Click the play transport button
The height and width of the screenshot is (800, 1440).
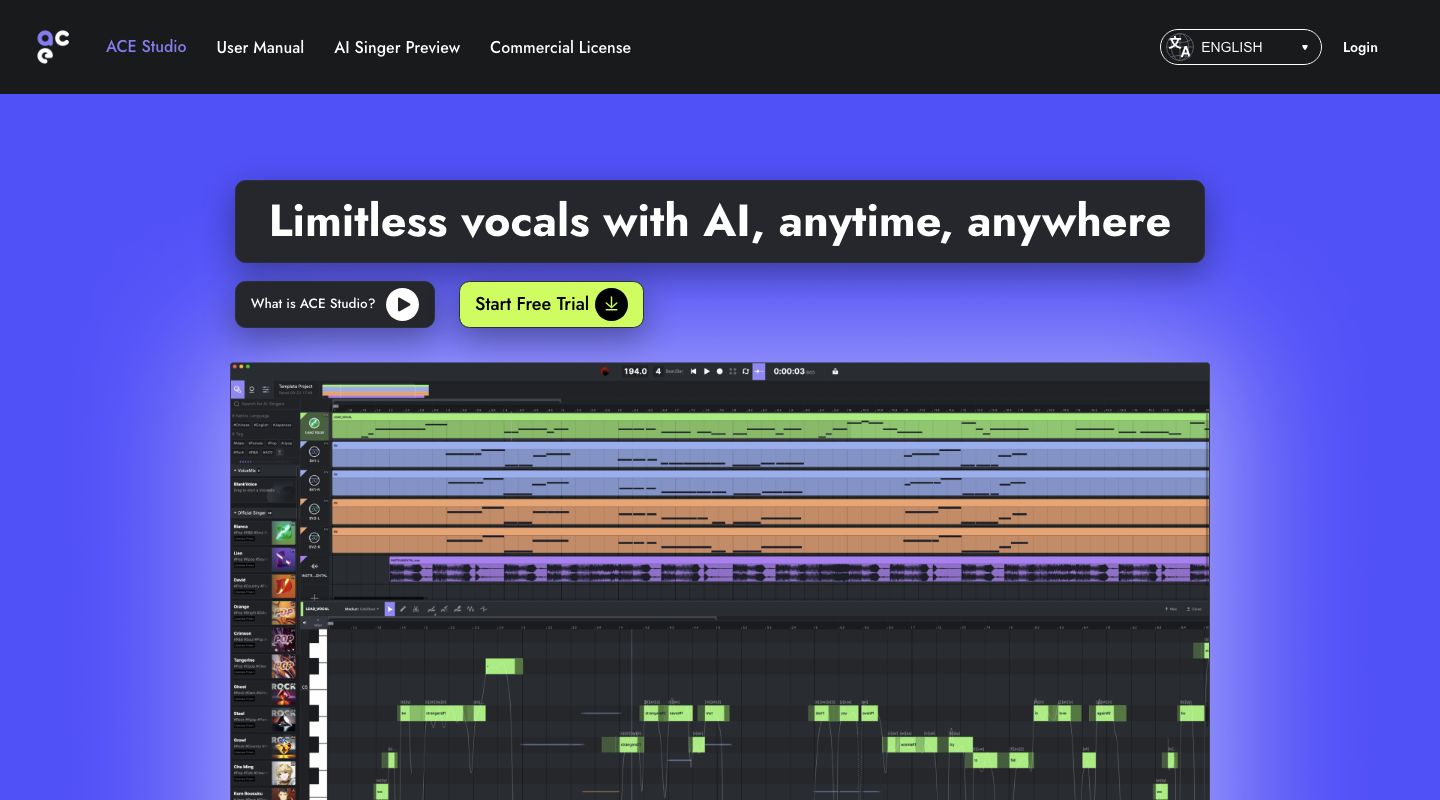click(x=706, y=371)
